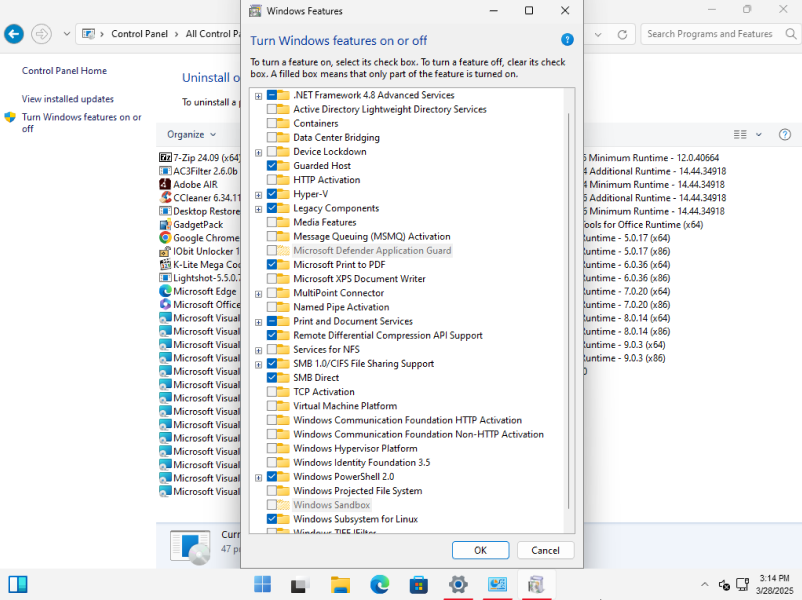
Task: Open the Windows Start menu
Action: (262, 584)
